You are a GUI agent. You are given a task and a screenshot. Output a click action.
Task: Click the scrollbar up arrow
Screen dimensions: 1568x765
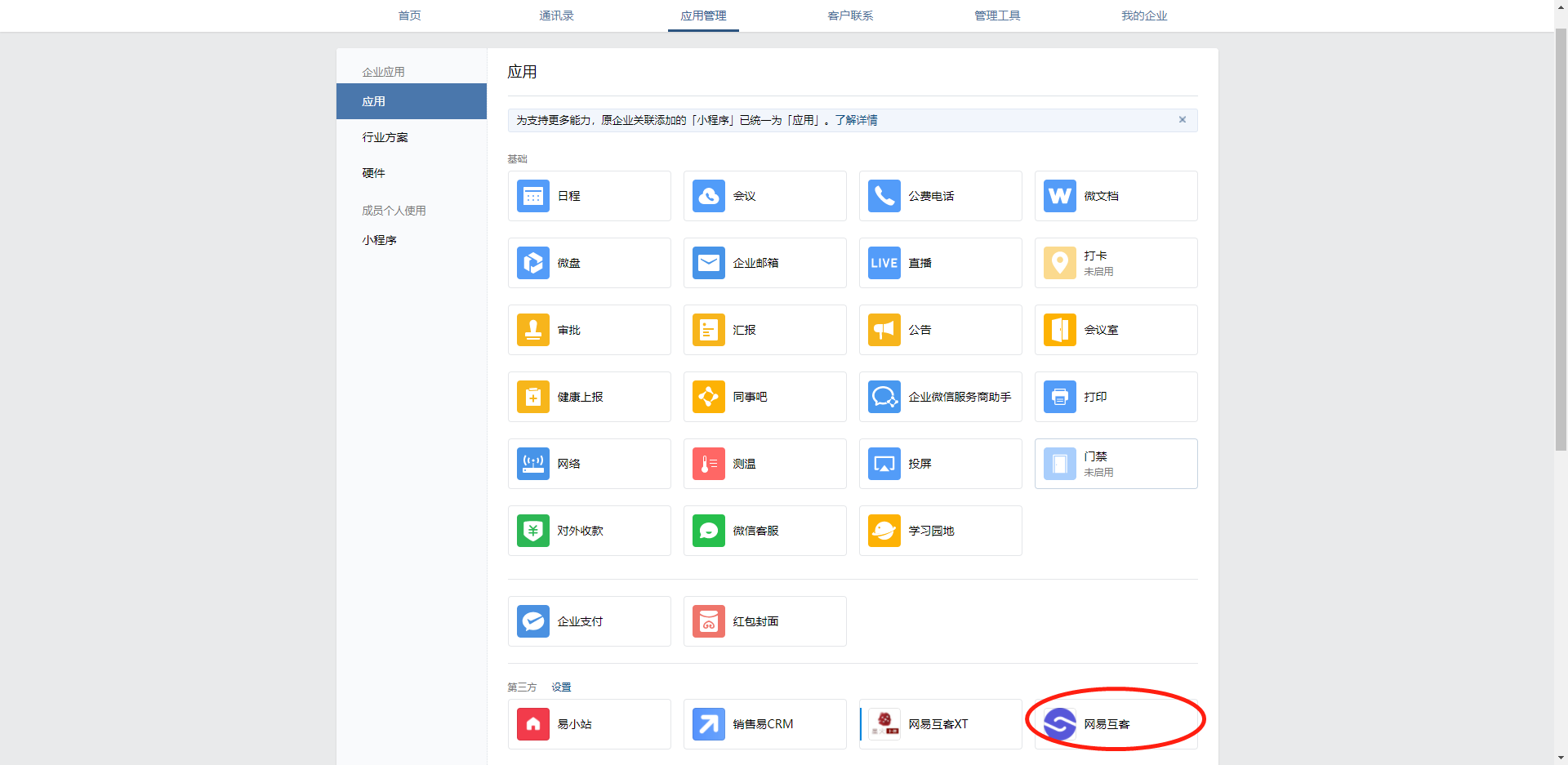click(x=1561, y=7)
